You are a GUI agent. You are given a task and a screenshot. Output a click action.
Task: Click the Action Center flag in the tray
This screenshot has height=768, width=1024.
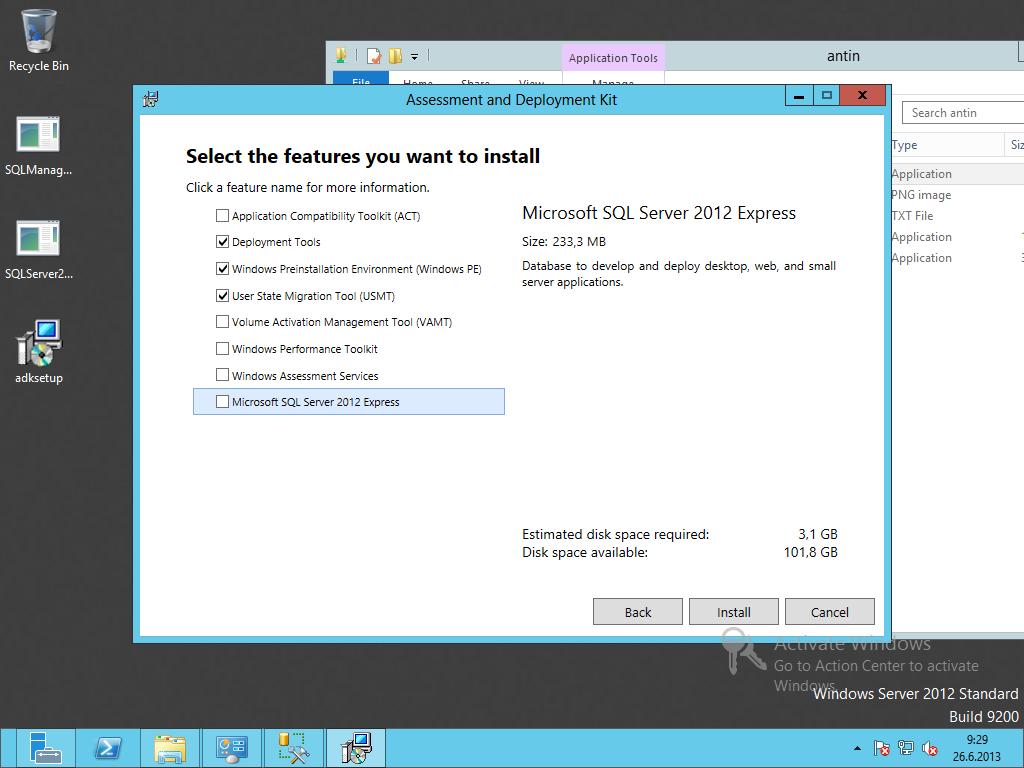(881, 748)
